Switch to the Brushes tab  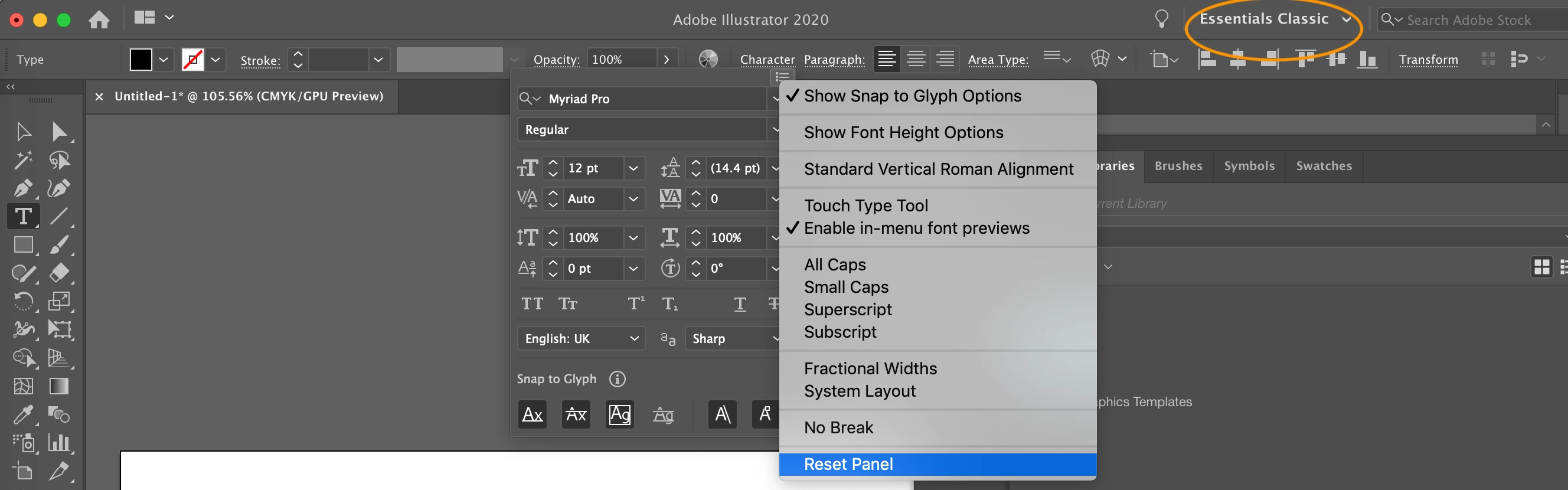[1178, 166]
